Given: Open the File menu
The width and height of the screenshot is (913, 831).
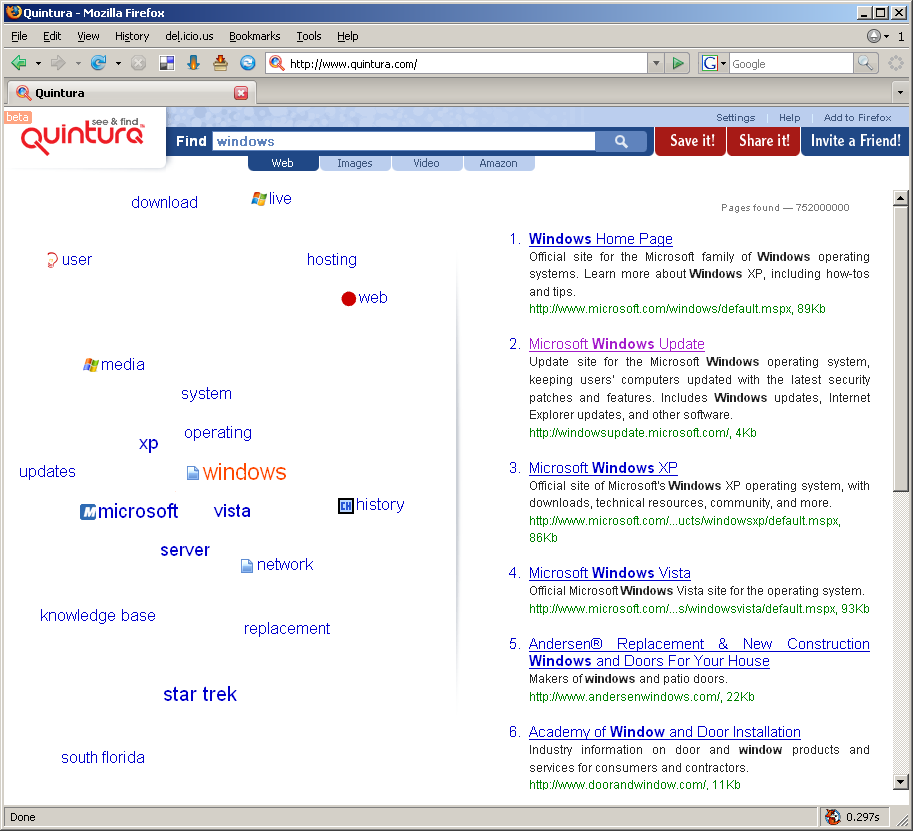Looking at the screenshot, I should coord(19,36).
